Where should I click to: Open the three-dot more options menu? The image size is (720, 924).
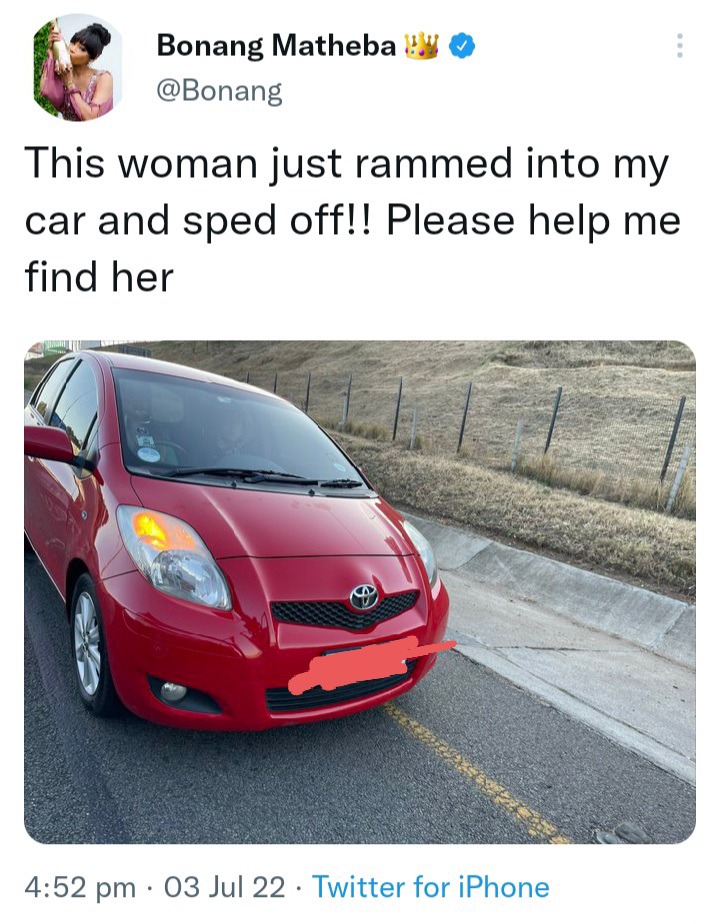[x=679, y=45]
